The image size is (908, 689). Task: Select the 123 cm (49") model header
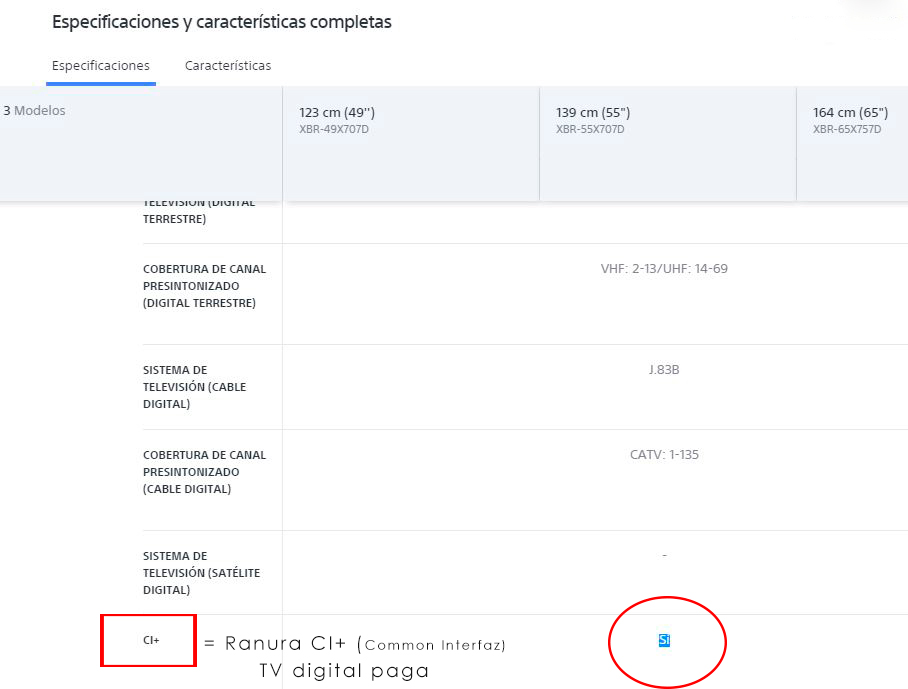(x=337, y=113)
